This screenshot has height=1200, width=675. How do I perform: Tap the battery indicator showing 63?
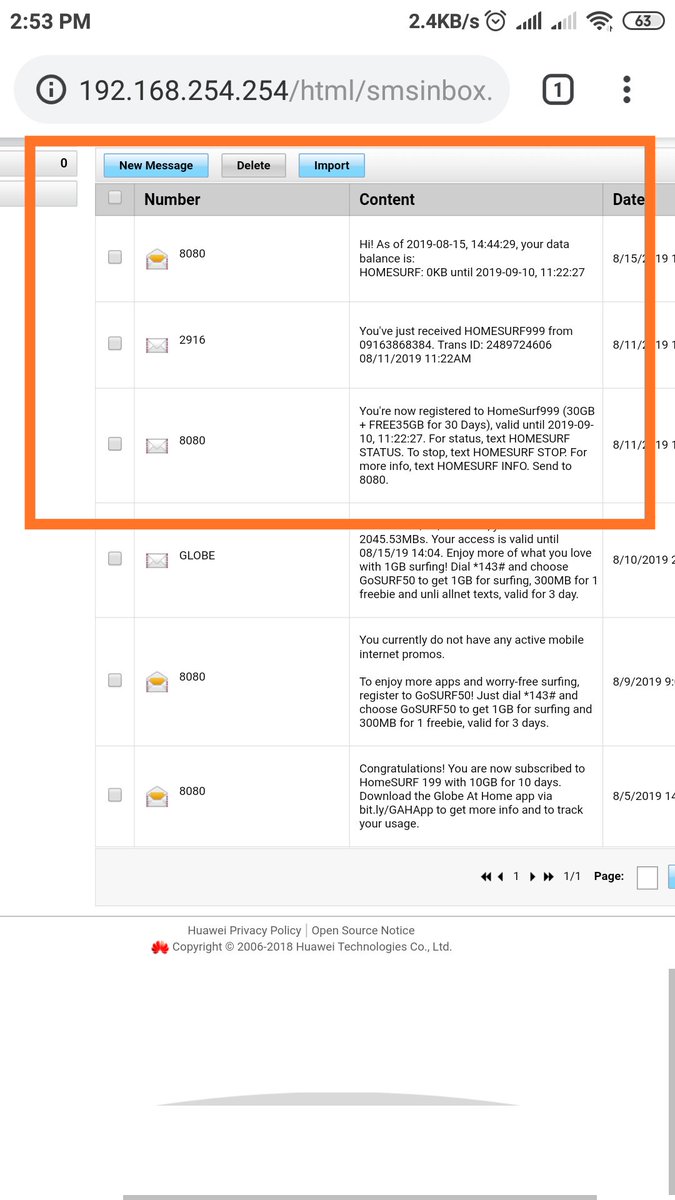(x=644, y=21)
